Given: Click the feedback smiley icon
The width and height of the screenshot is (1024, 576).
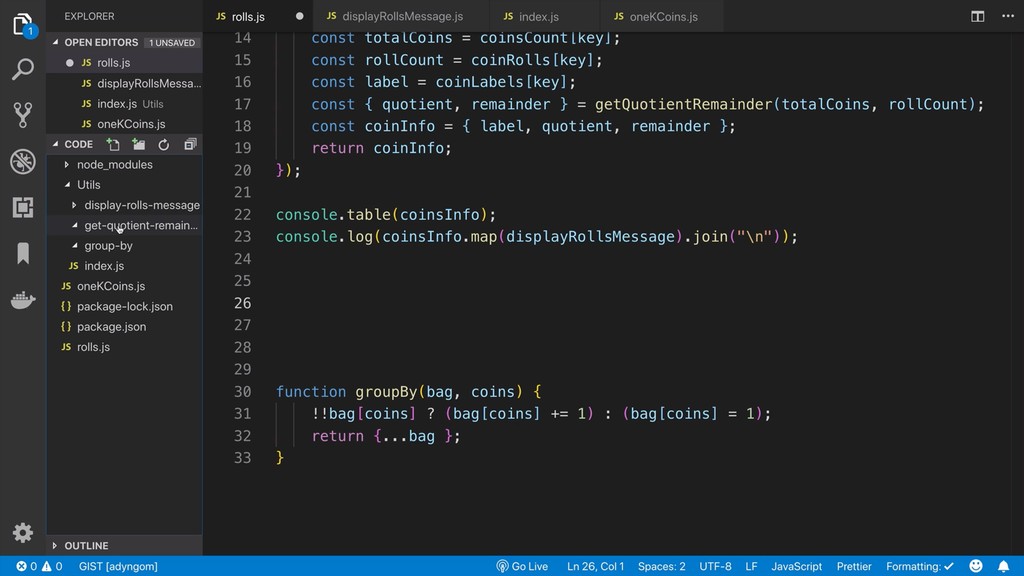Looking at the screenshot, I should coord(976,566).
